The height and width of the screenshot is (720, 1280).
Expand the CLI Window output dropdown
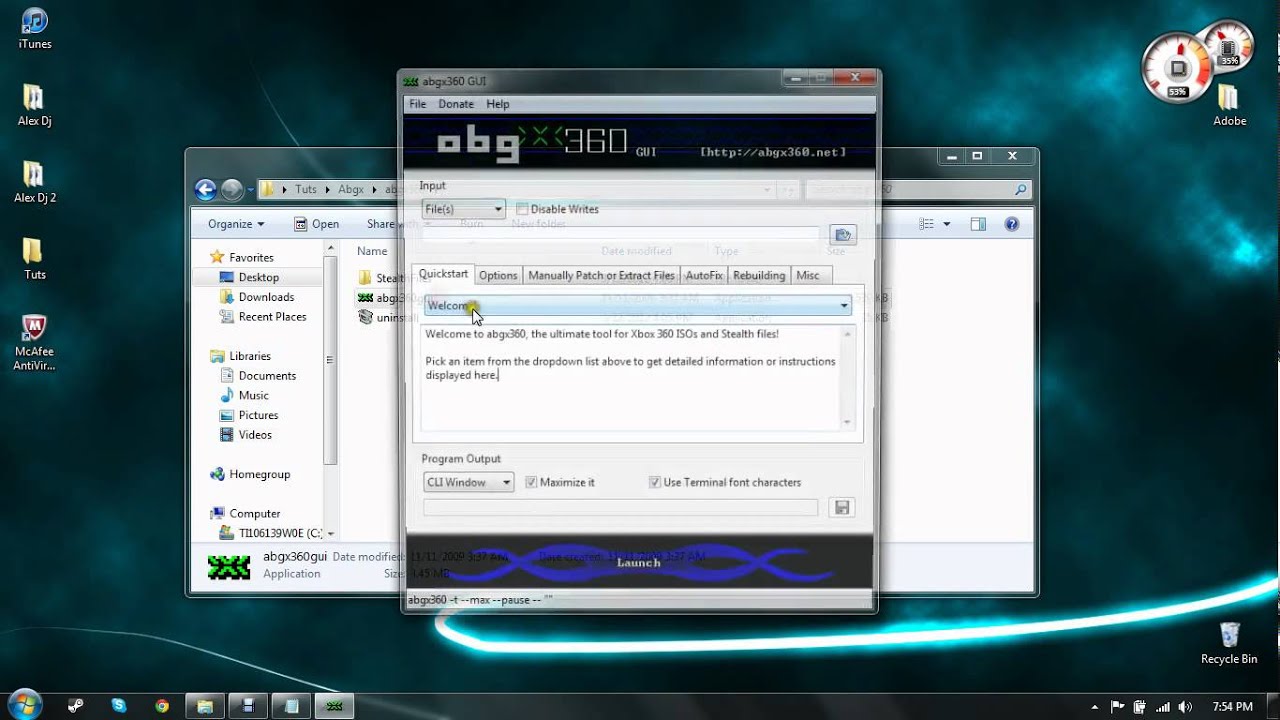(468, 482)
